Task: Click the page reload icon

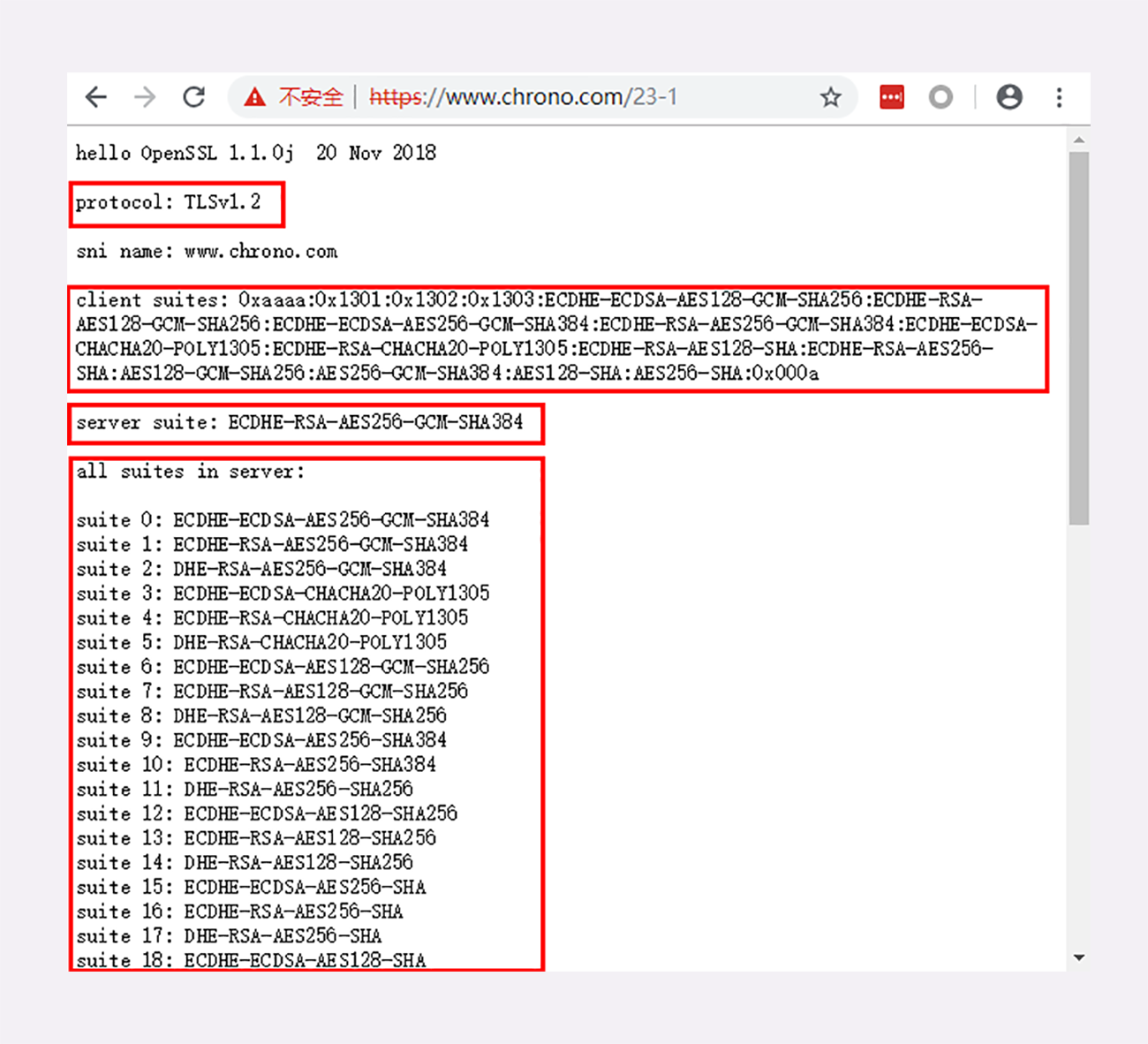Action: pos(193,97)
